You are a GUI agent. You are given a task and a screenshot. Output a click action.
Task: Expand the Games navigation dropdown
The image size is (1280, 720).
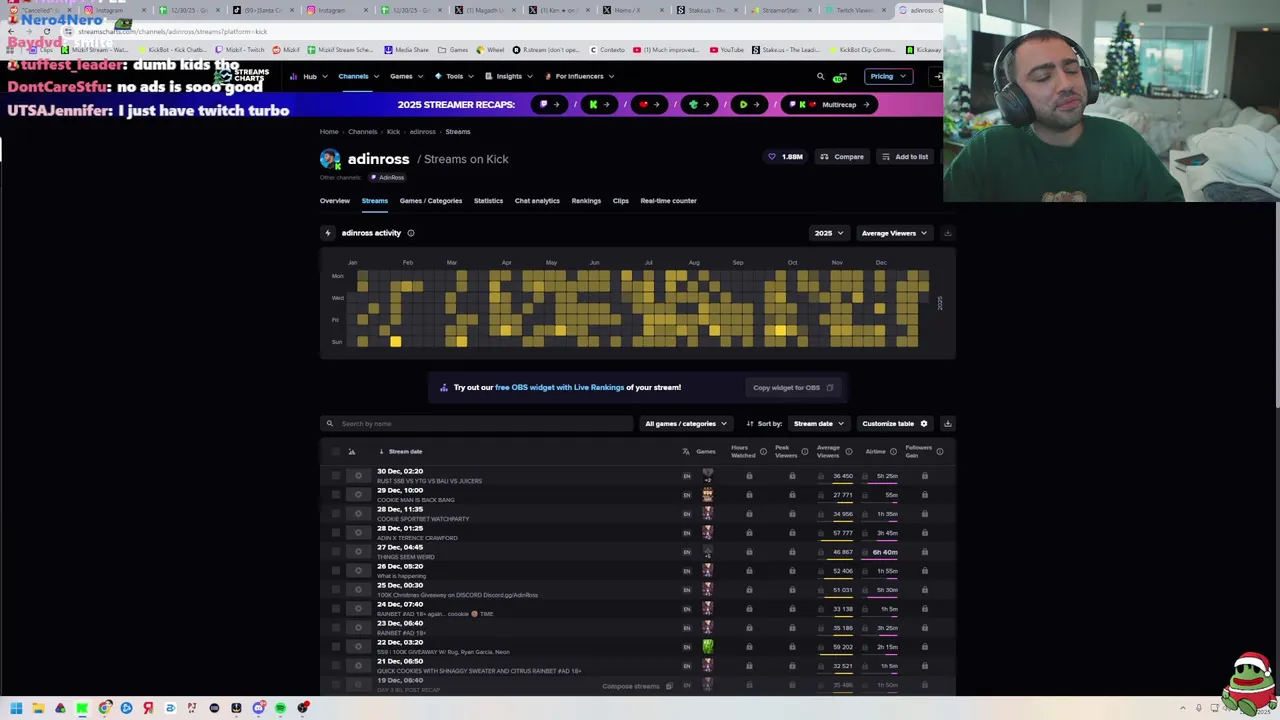pyautogui.click(x=406, y=76)
